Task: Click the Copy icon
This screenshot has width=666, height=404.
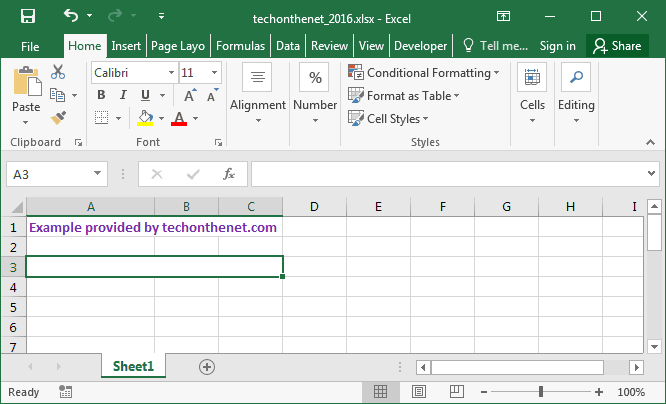Action: pos(57,95)
